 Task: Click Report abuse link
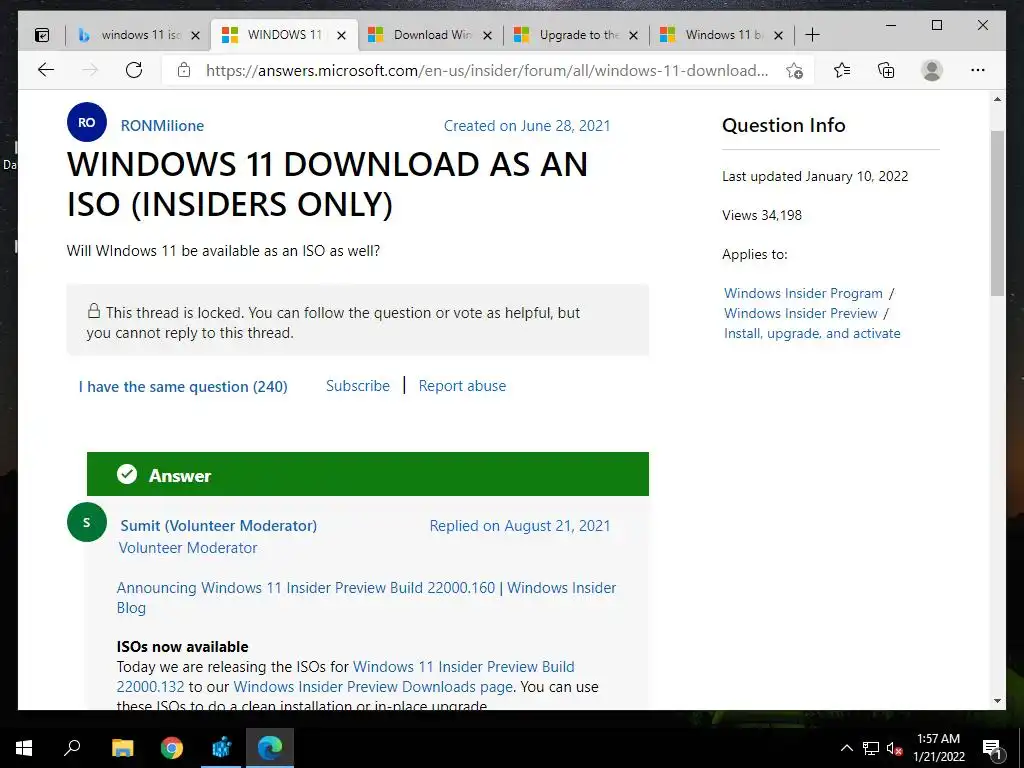(462, 386)
